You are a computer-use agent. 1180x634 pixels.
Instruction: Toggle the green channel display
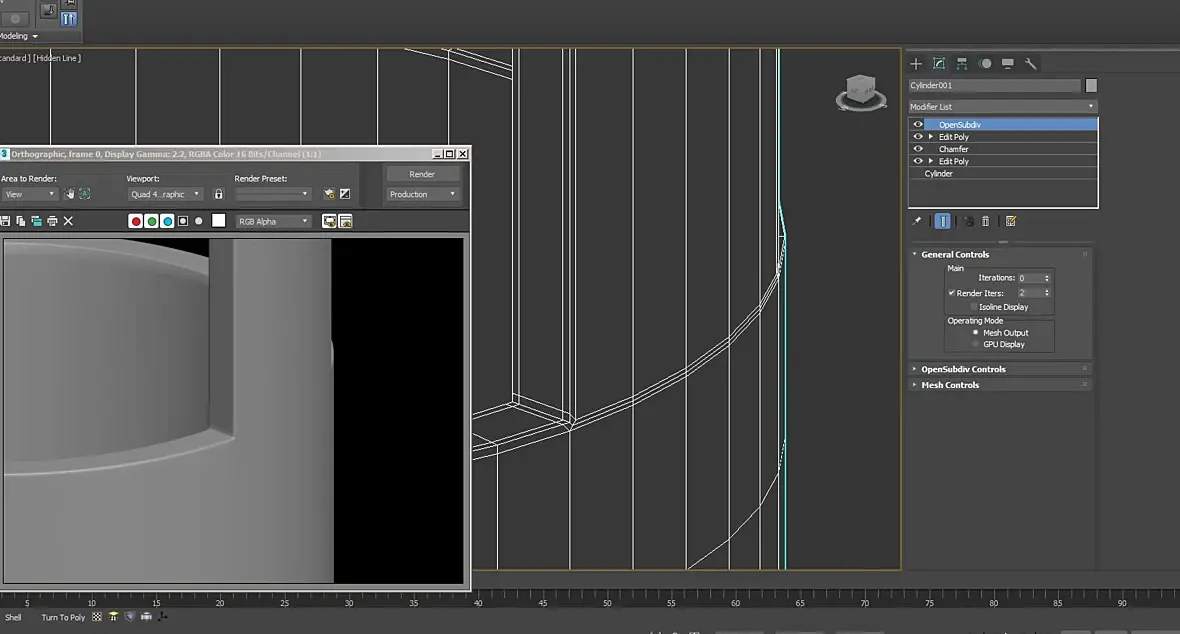point(151,221)
